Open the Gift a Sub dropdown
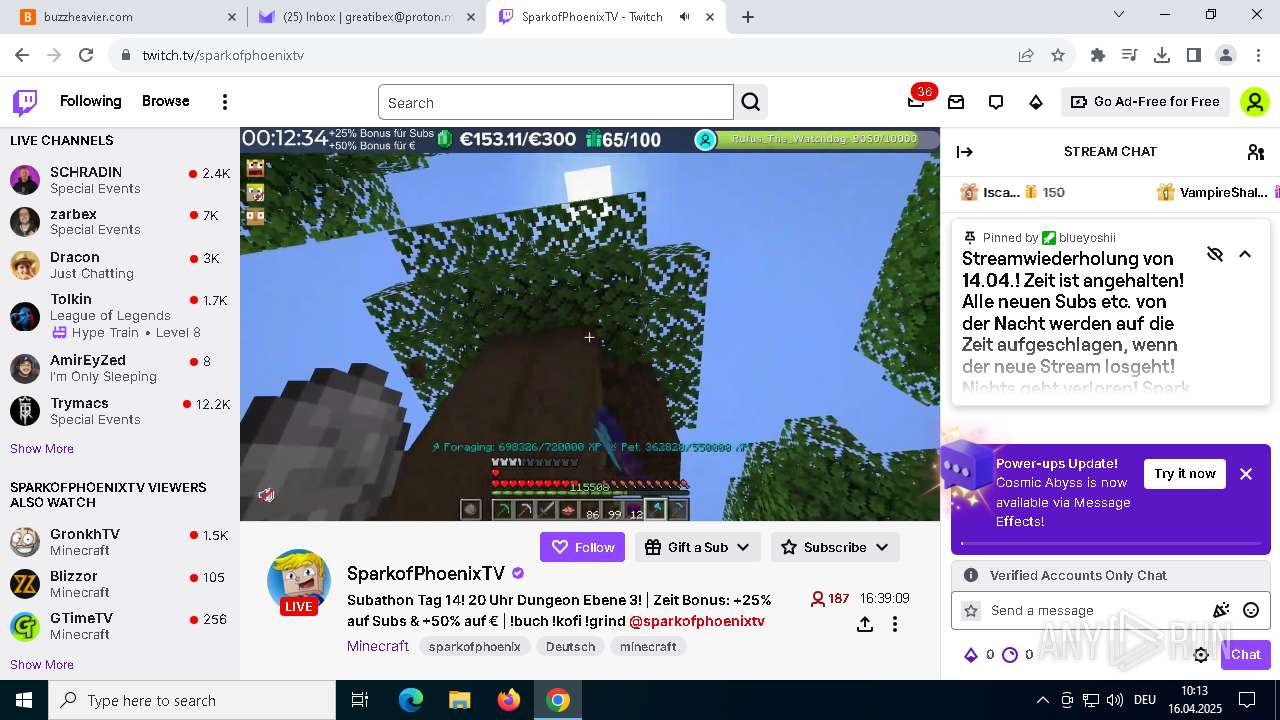Image resolution: width=1280 pixels, height=720 pixels. pos(698,547)
